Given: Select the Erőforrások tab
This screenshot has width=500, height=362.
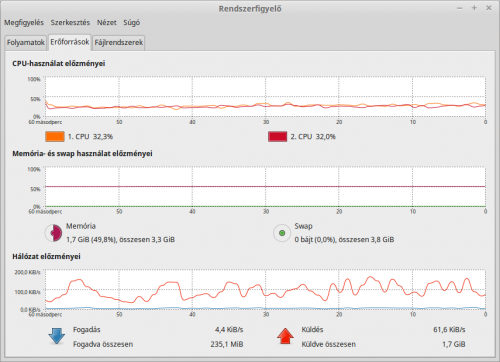Looking at the screenshot, I should pos(70,42).
